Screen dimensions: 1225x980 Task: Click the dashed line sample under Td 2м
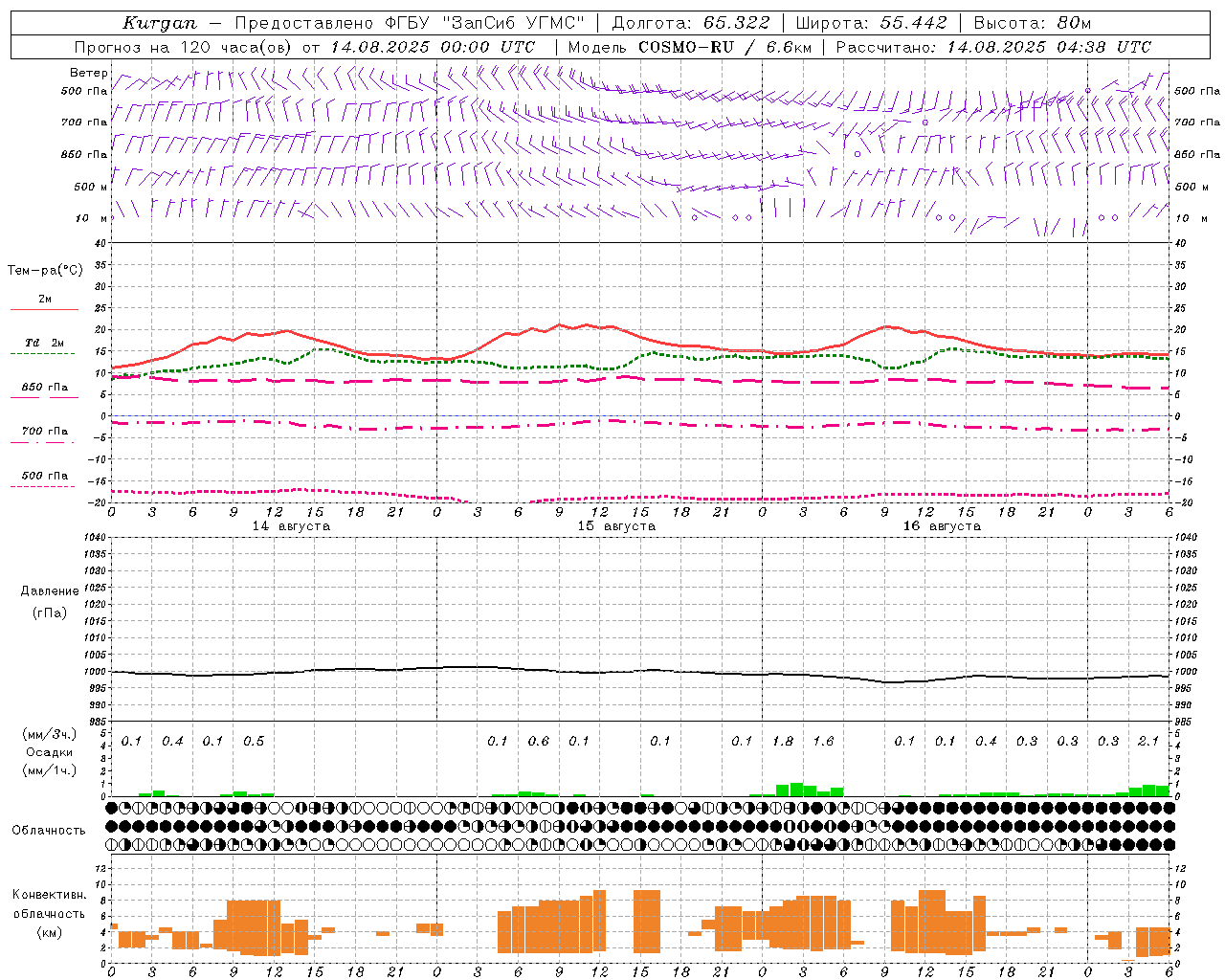(x=42, y=353)
